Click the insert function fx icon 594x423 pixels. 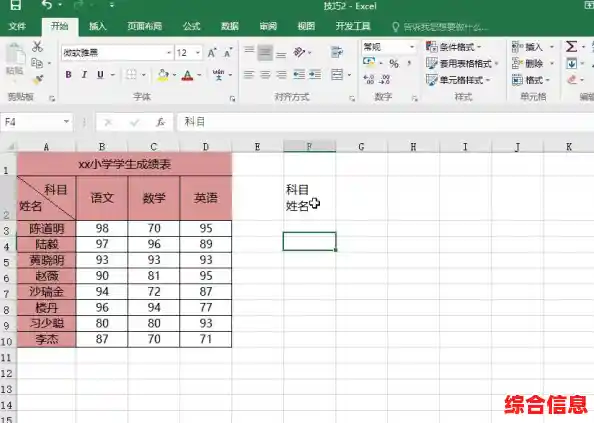(x=161, y=122)
